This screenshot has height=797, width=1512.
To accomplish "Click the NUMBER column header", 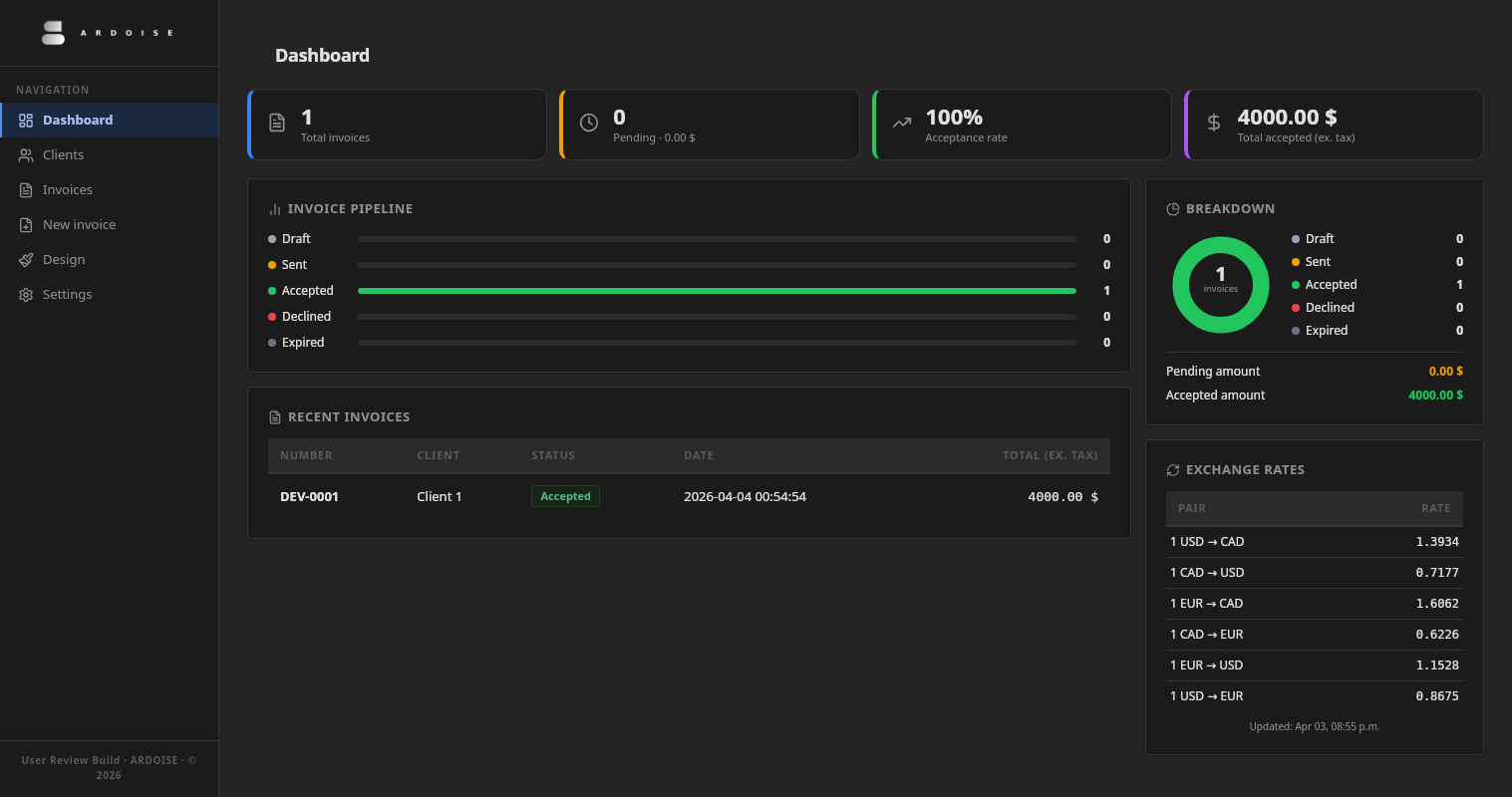I will click(x=306, y=455).
